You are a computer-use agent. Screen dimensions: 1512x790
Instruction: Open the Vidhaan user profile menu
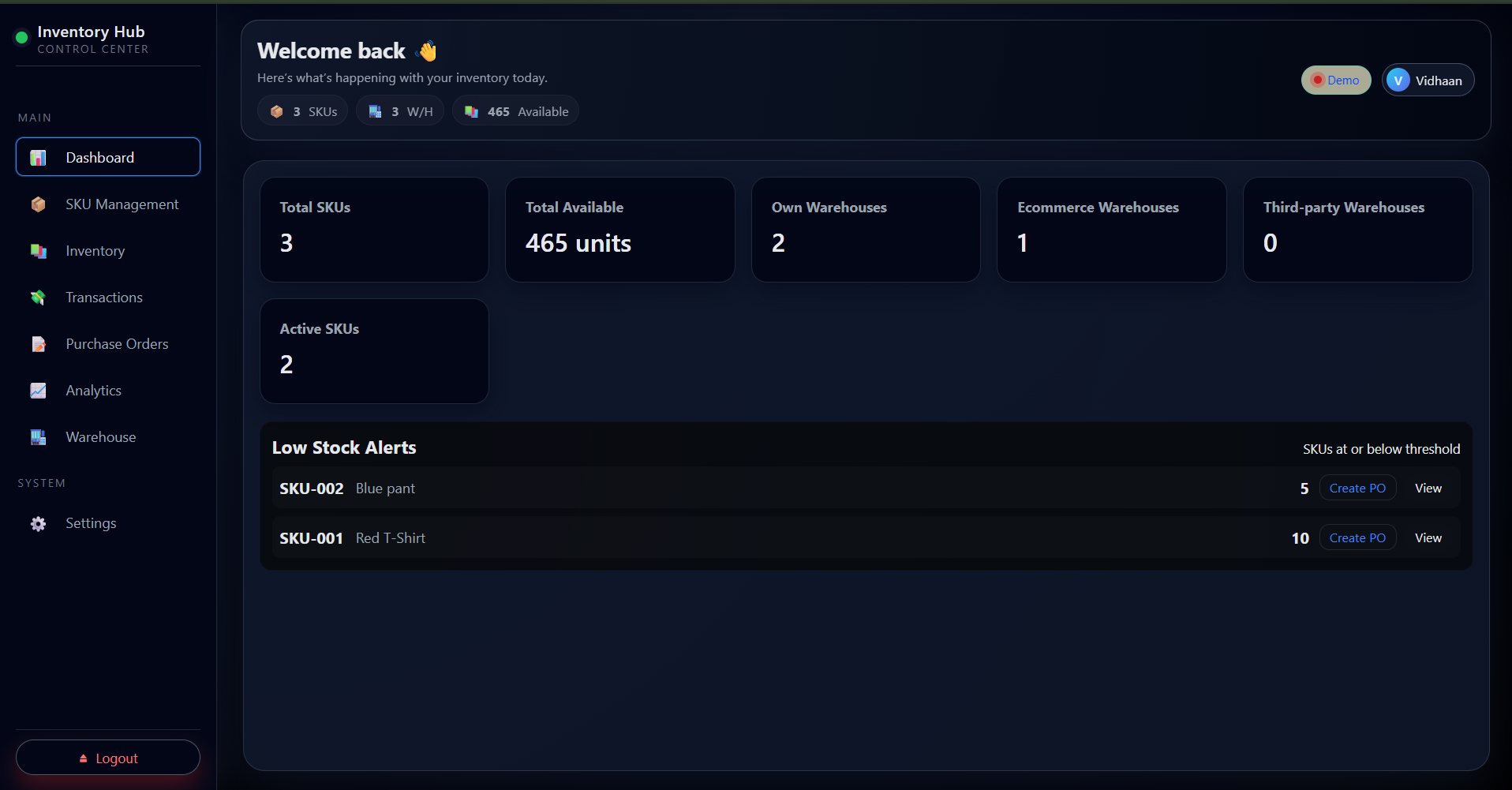pyautogui.click(x=1428, y=80)
